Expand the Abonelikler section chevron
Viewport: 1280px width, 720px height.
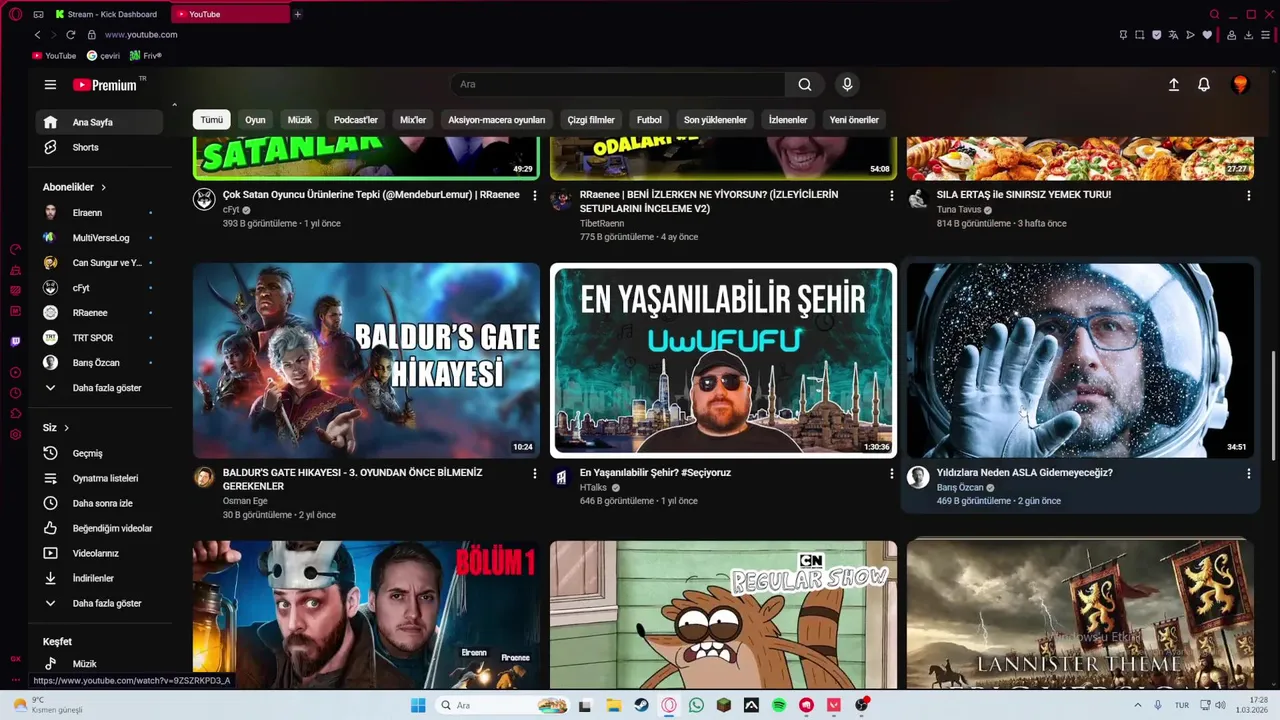(103, 187)
